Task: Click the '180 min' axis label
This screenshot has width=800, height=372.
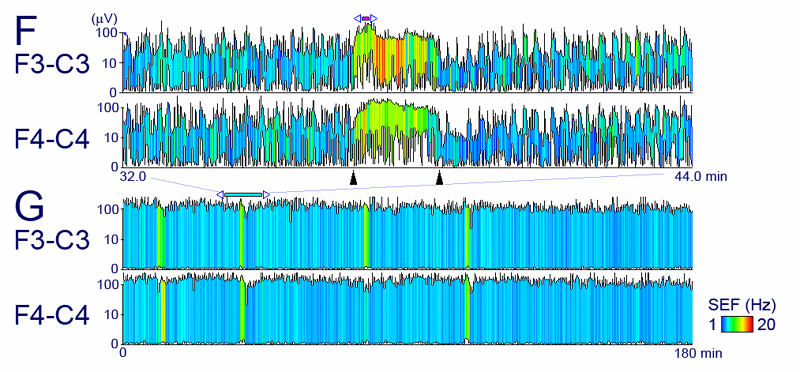Action: pos(698,353)
